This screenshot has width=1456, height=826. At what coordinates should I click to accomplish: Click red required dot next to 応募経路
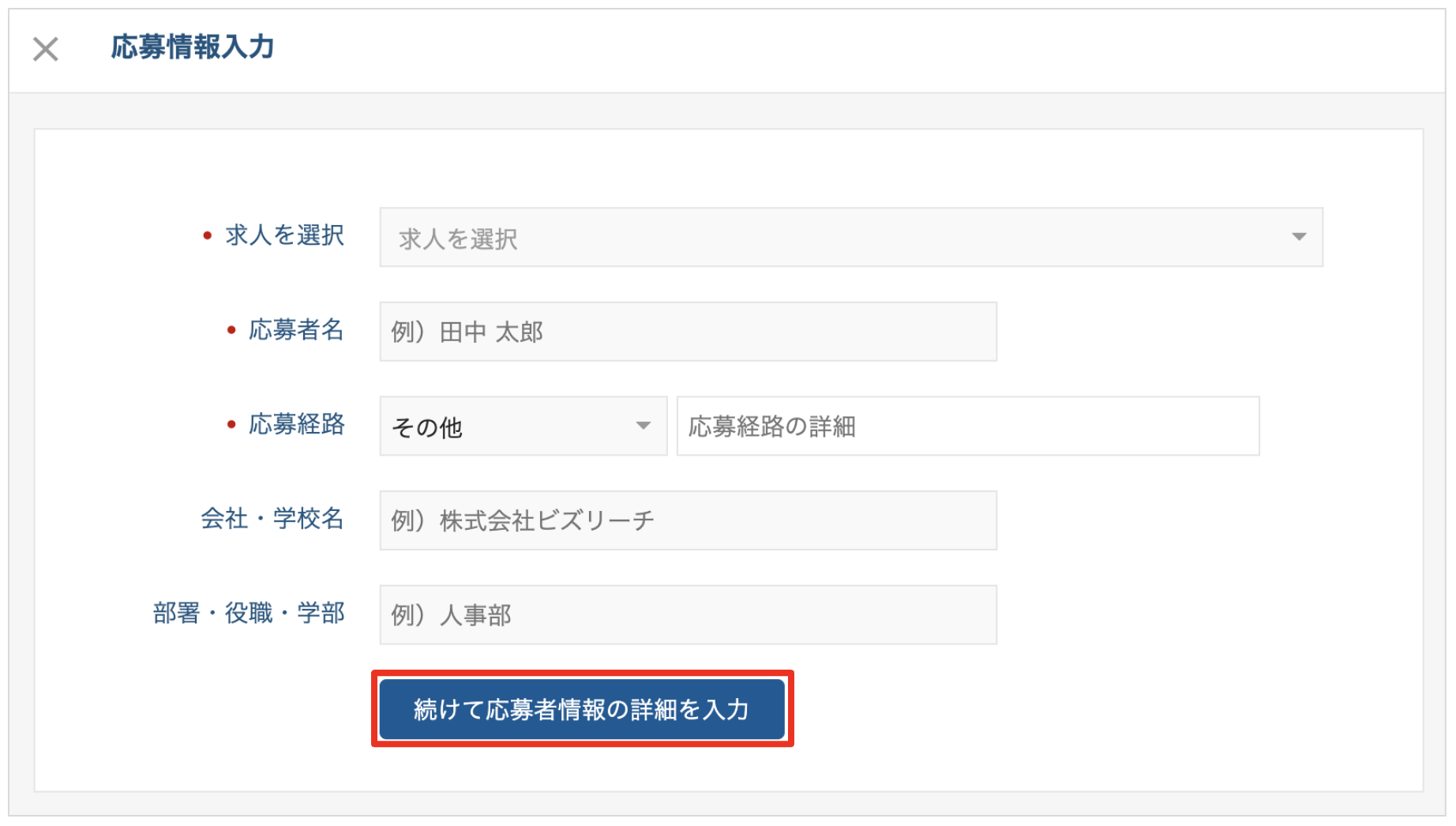231,425
